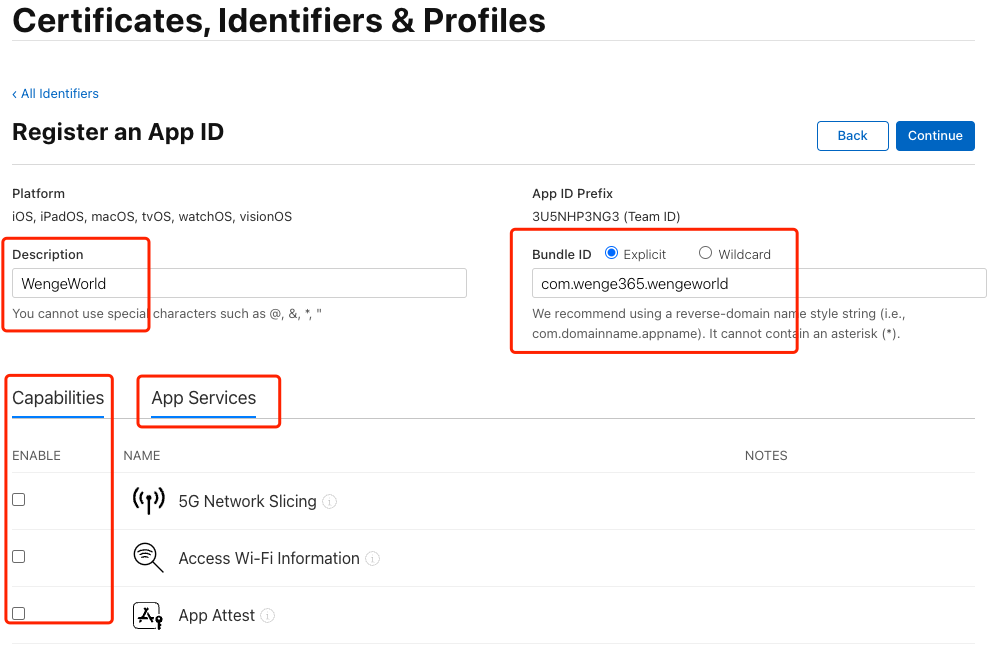Select the Explicit Bundle ID radio button
The image size is (993, 661).
[612, 253]
